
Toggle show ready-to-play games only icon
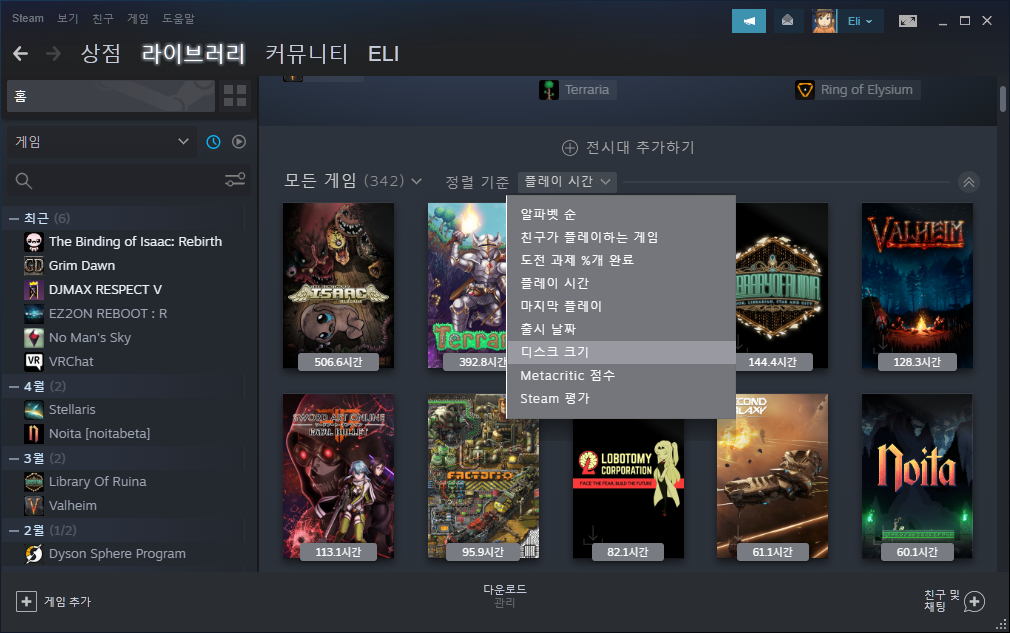click(x=239, y=142)
